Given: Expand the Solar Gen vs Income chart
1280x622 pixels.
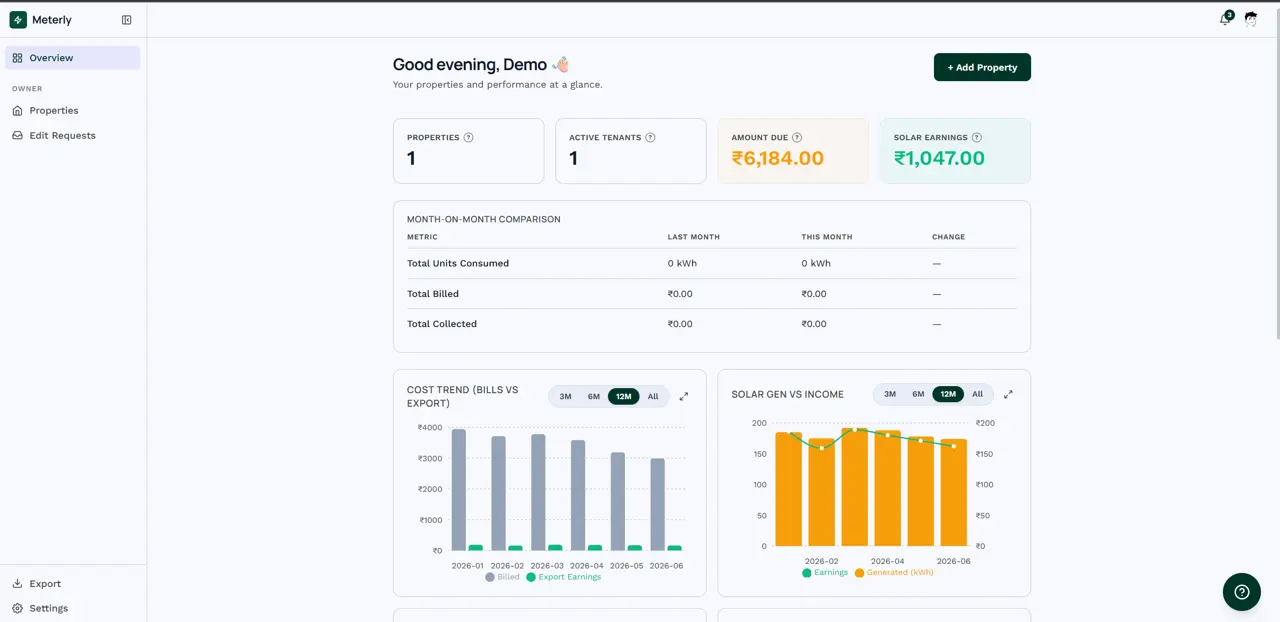Looking at the screenshot, I should [1008, 394].
